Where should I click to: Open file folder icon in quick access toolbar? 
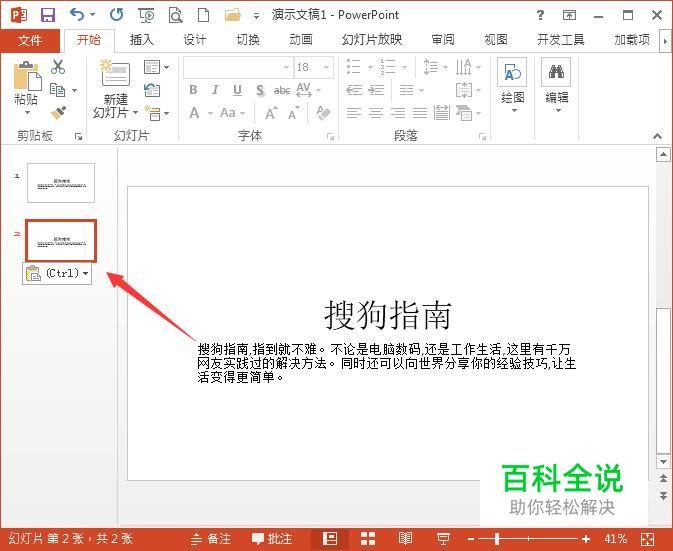233,15
